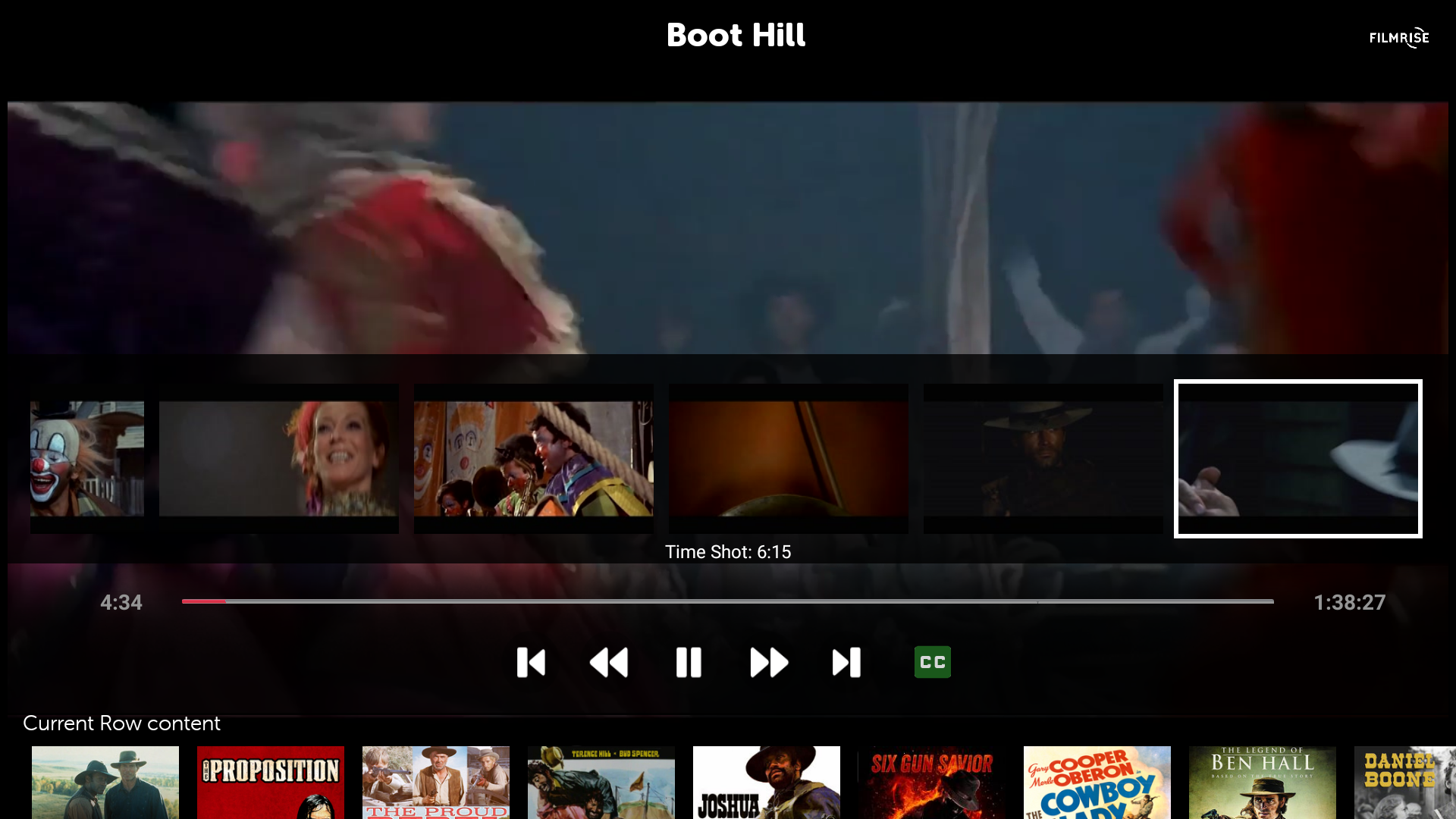Click the FilmRise logo
Image resolution: width=1456 pixels, height=819 pixels.
tap(1399, 37)
